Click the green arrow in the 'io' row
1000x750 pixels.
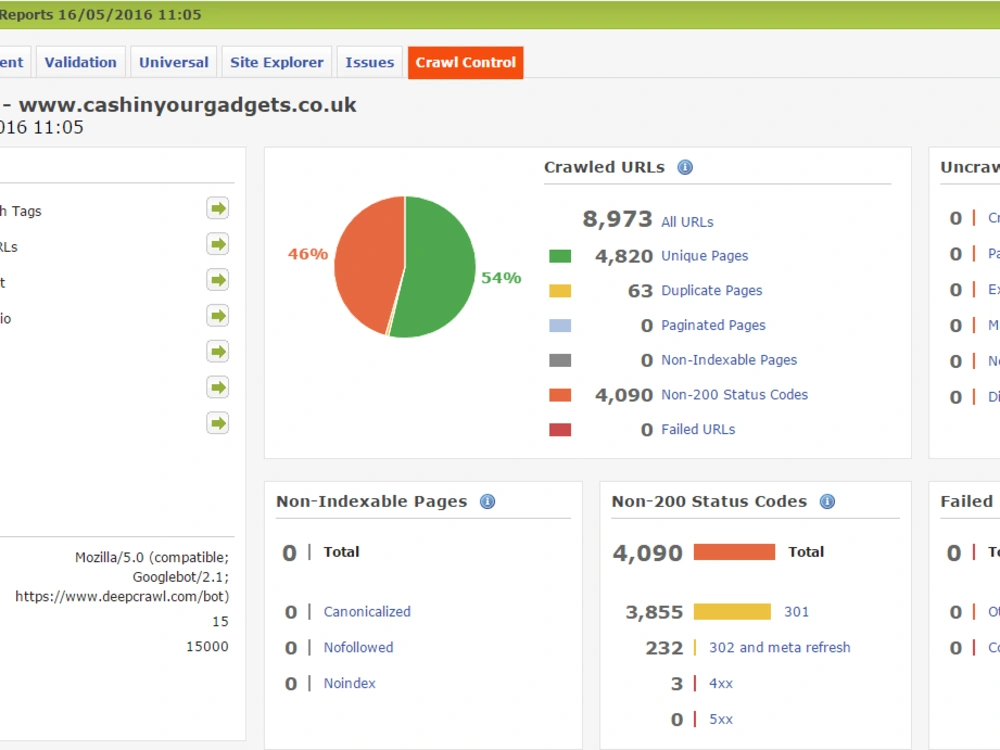217,316
